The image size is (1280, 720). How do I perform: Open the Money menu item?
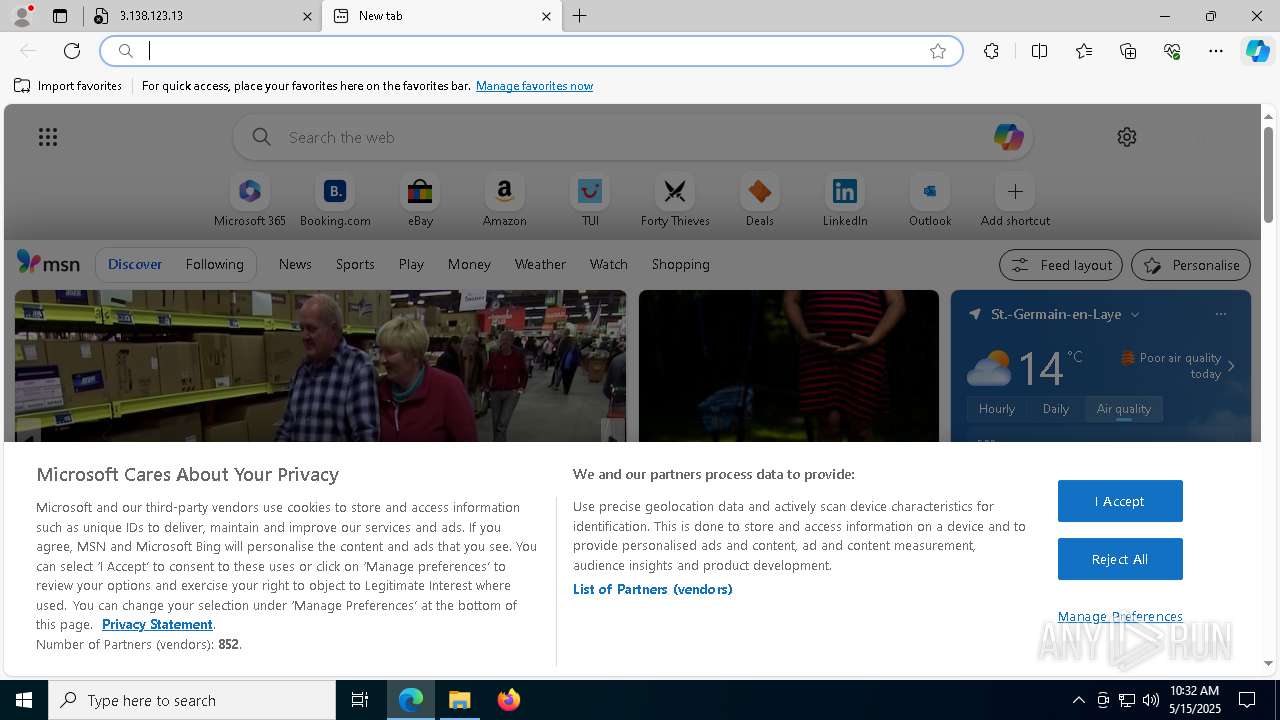coord(469,264)
